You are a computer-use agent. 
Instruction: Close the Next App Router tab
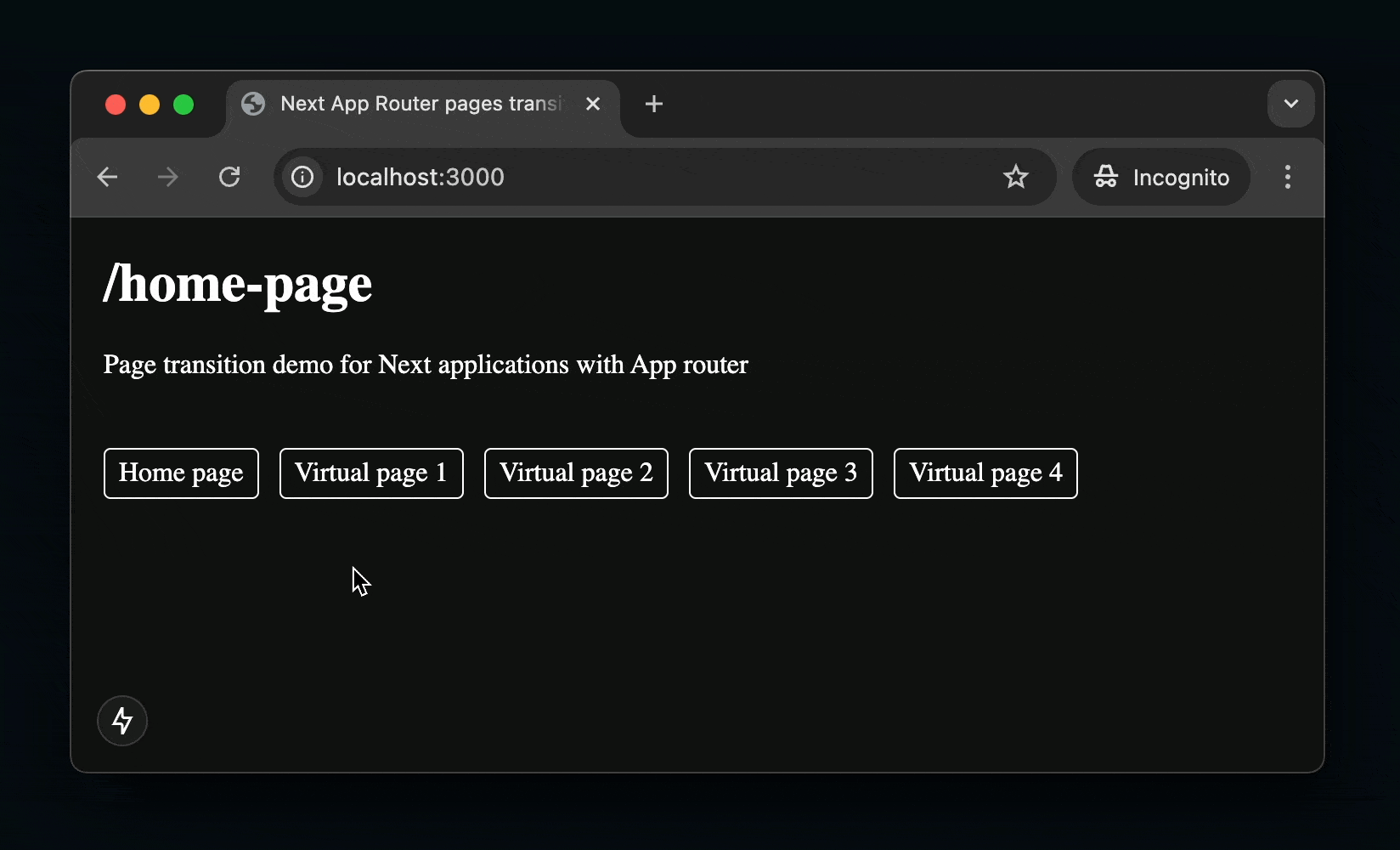(593, 104)
